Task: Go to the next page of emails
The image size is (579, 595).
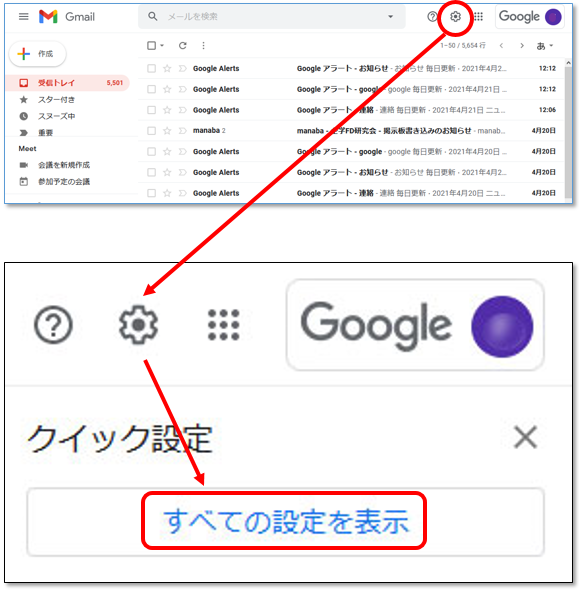Action: point(522,46)
